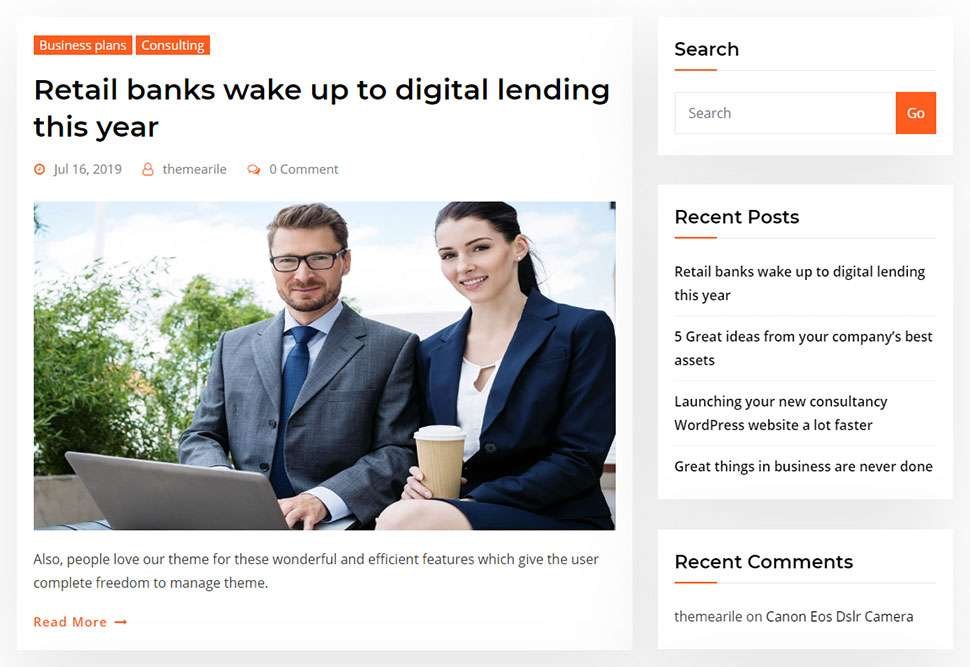Open the 0 Comment link
Viewport: 970px width, 667px height.
(303, 169)
